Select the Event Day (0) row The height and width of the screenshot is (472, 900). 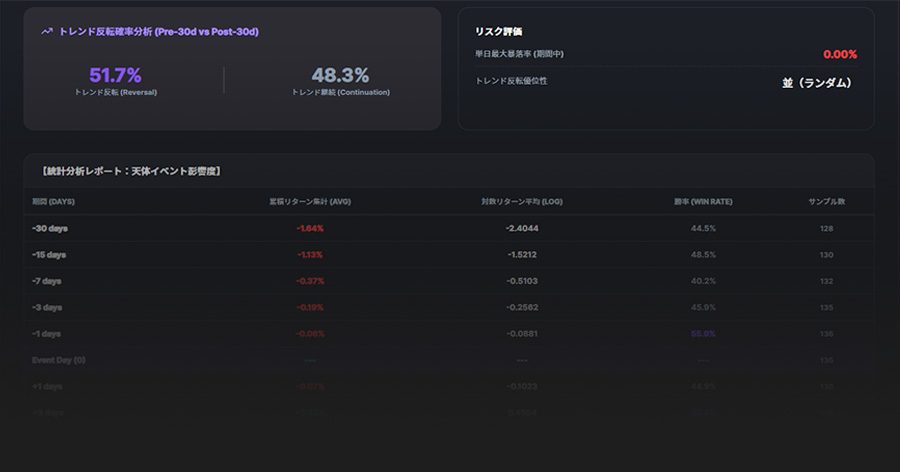(59, 360)
